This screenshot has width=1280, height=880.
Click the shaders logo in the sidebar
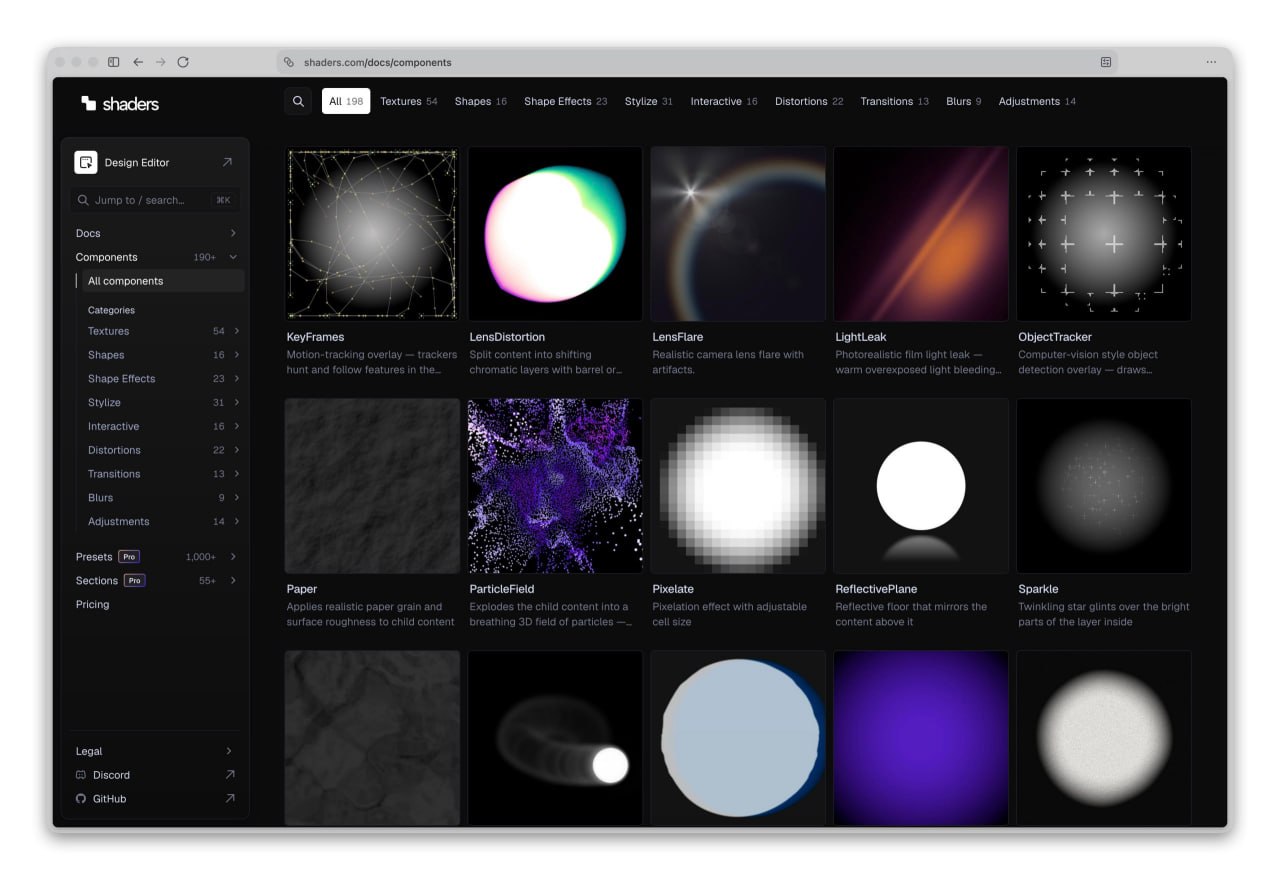[x=120, y=103]
